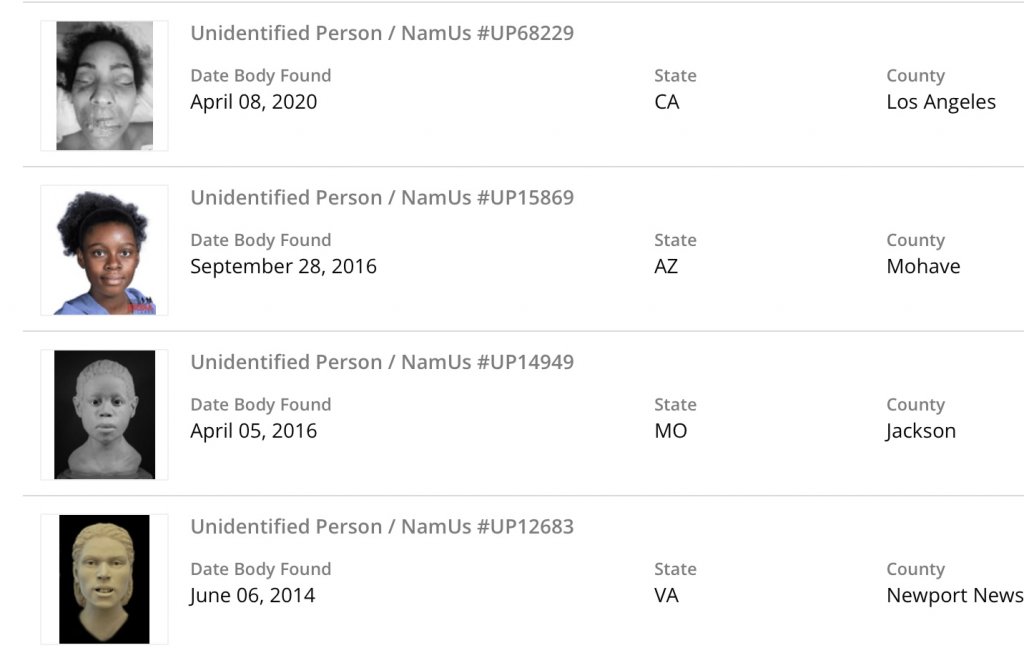Click the Mohave county value
The height and width of the screenshot is (653, 1024).
pyautogui.click(x=923, y=266)
